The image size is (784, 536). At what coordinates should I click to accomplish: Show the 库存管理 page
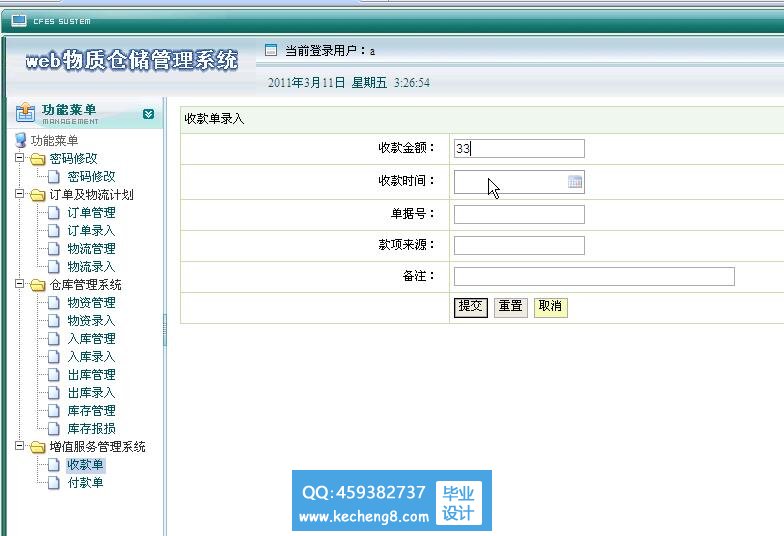coord(92,410)
